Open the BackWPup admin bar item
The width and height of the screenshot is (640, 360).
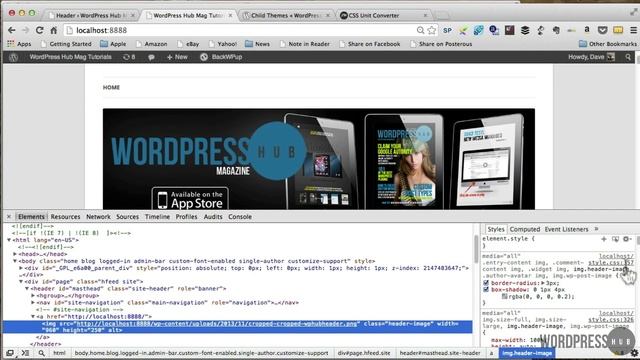pos(221,57)
